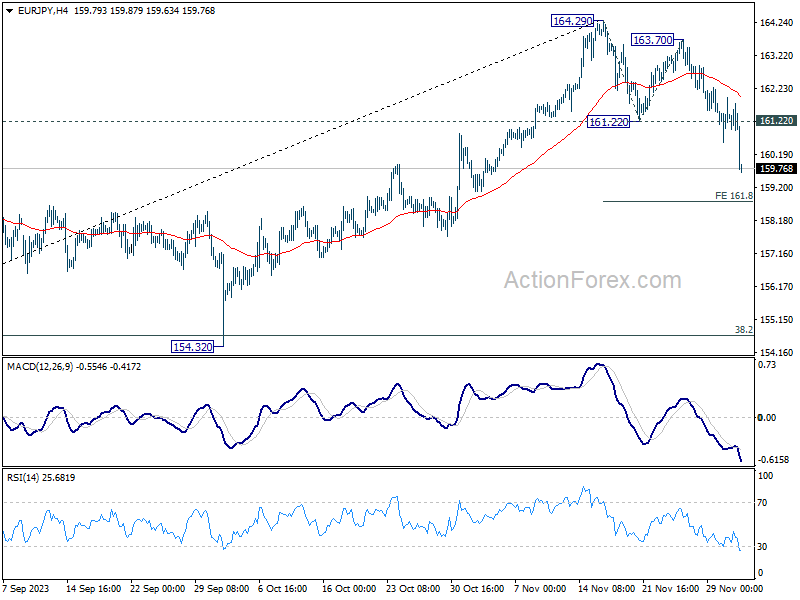Click the 6 Oct 16:00 time label
The image size is (800, 600).
point(283,589)
